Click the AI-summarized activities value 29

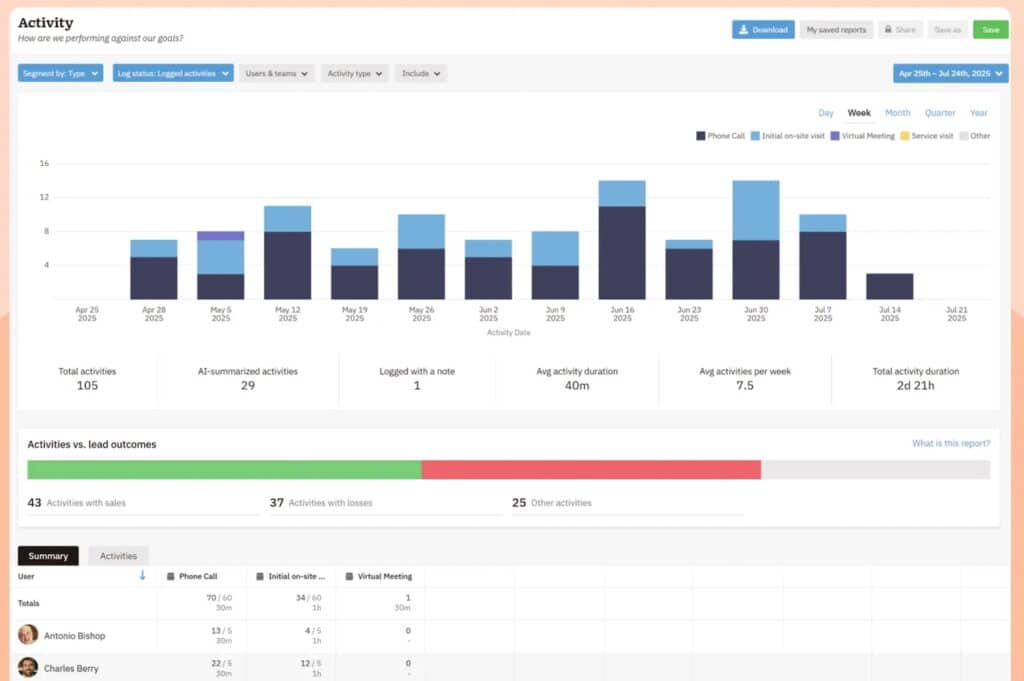(x=248, y=386)
